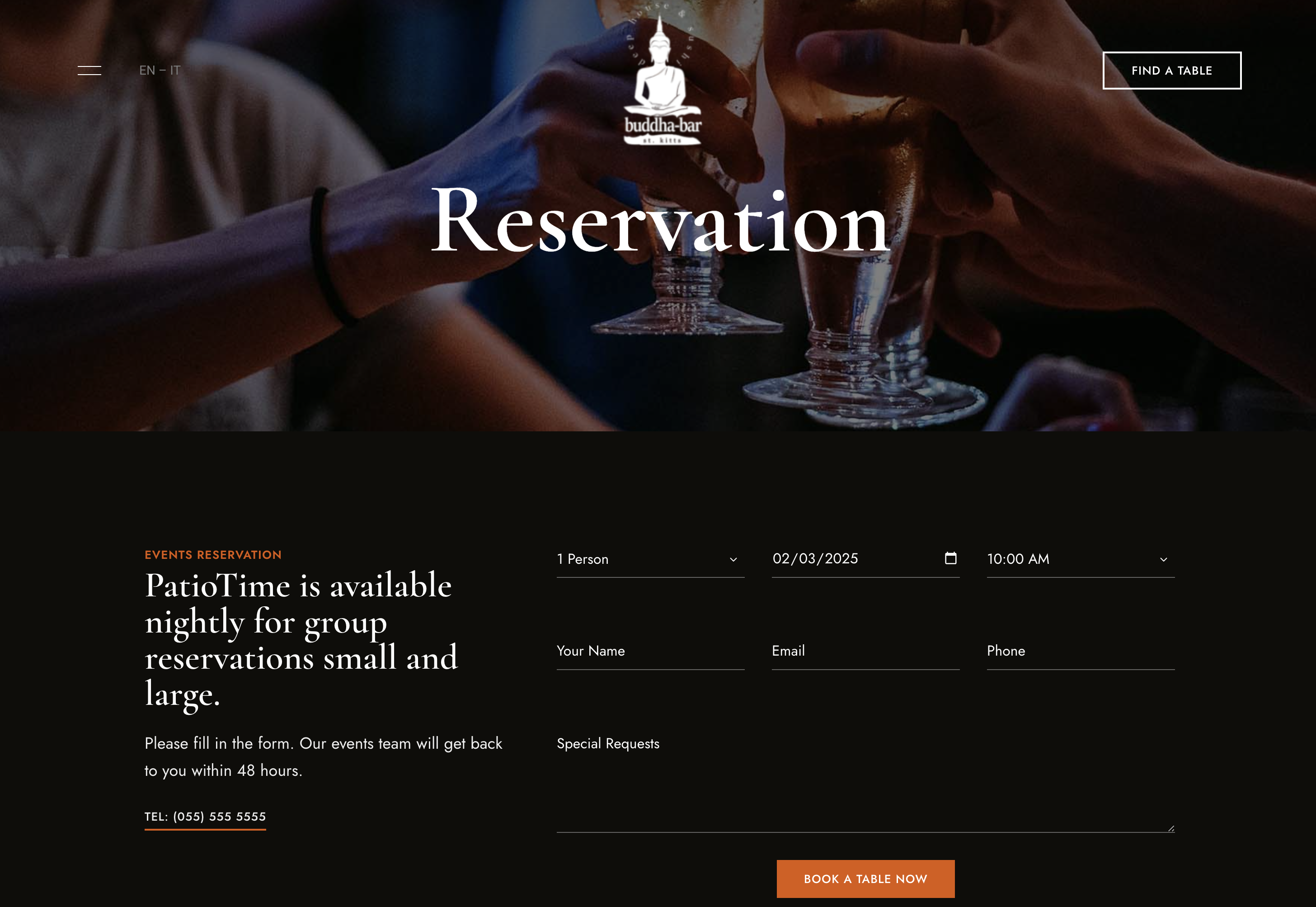The image size is (1316, 907).
Task: Click Book a Table Now button
Action: (865, 879)
